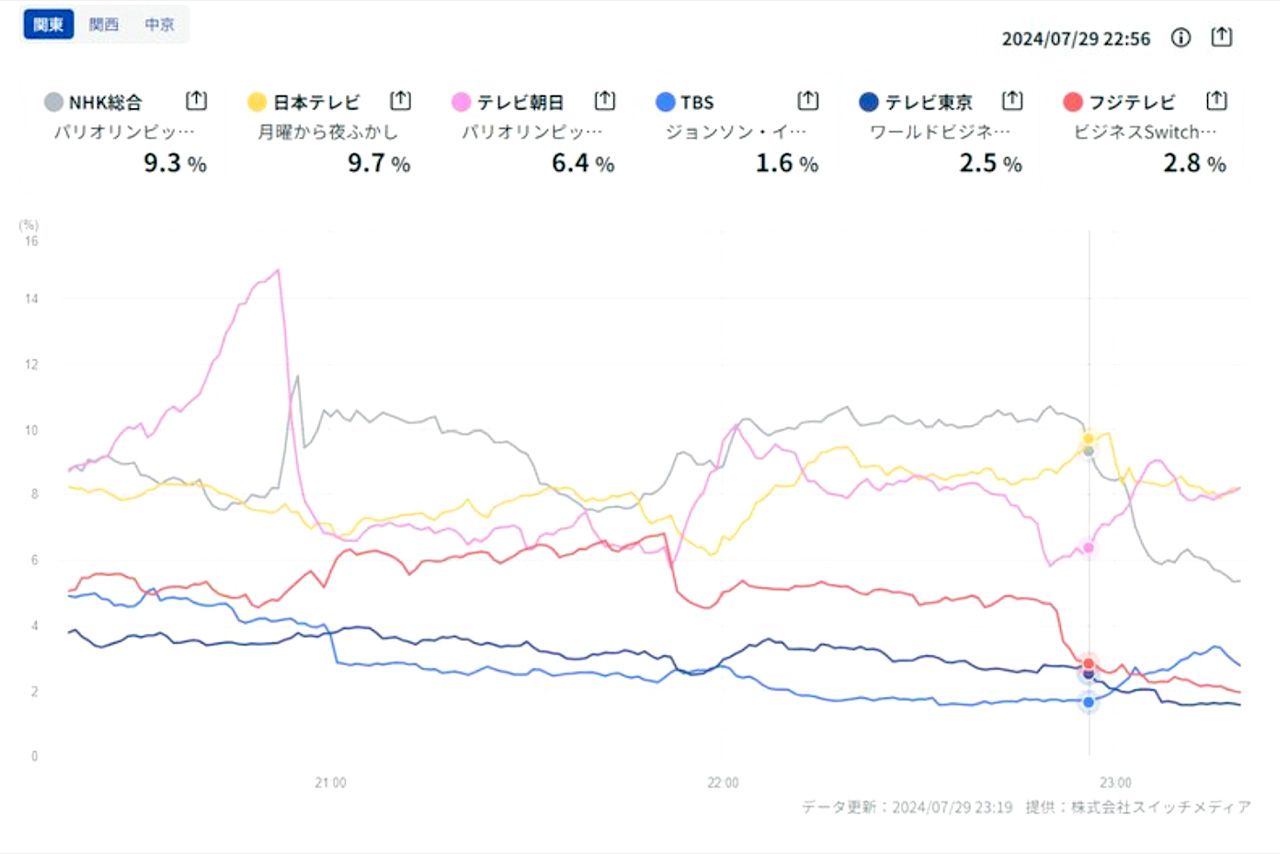Viewport: 1280px width, 854px height.
Task: Select the highlighted 関東 tab
Action: (47, 24)
